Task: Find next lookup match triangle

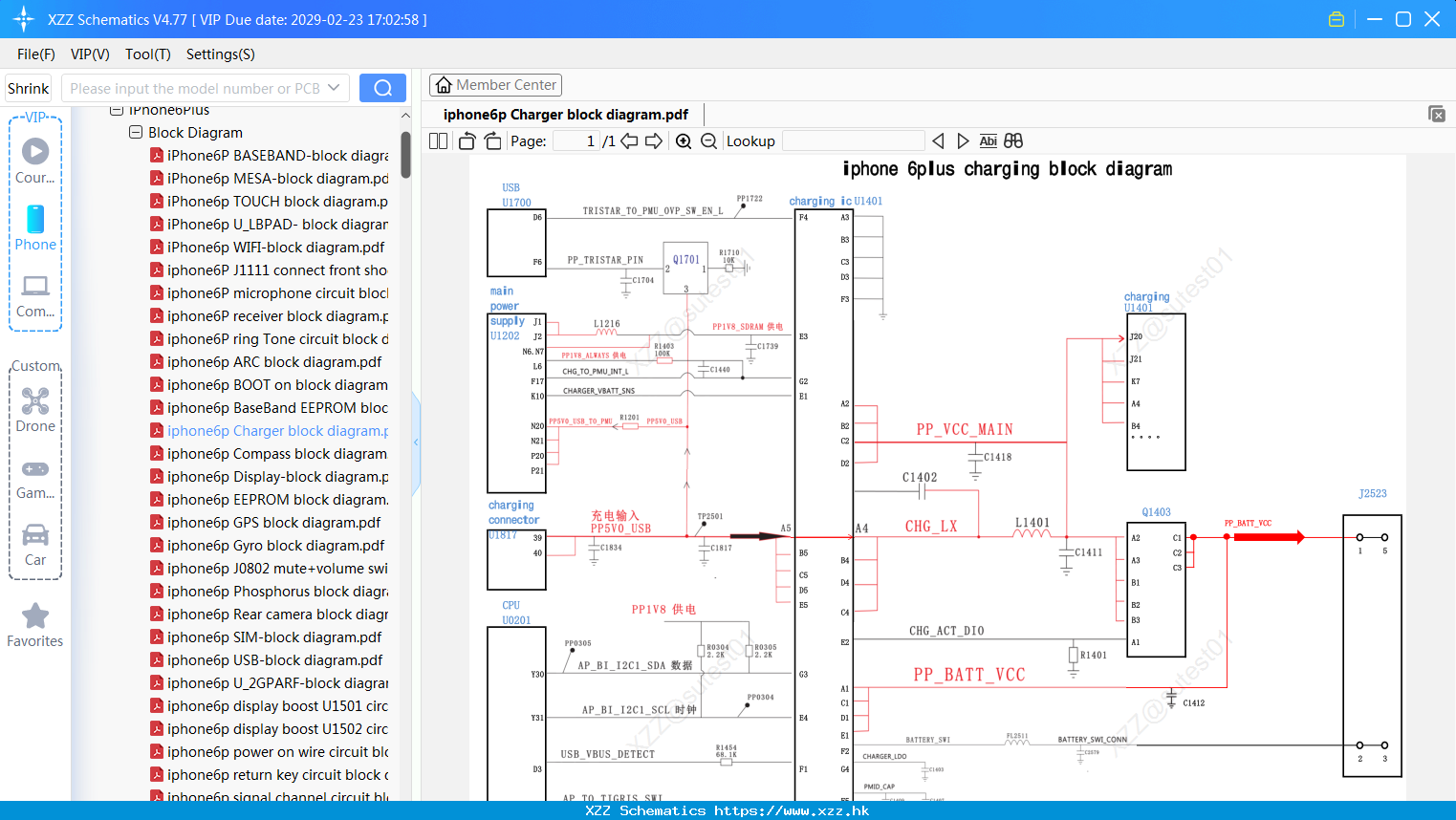Action: (x=963, y=141)
